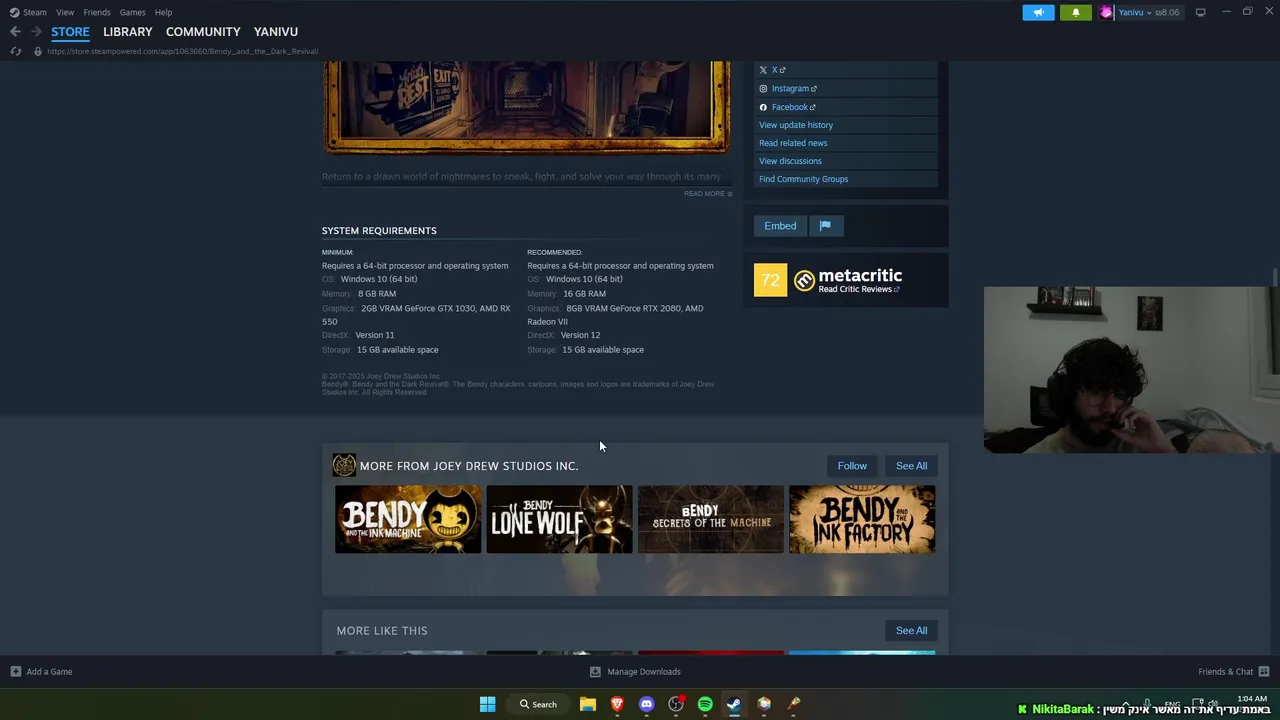The width and height of the screenshot is (1280, 720).
Task: Click the Add a Game label
Action: pos(49,672)
